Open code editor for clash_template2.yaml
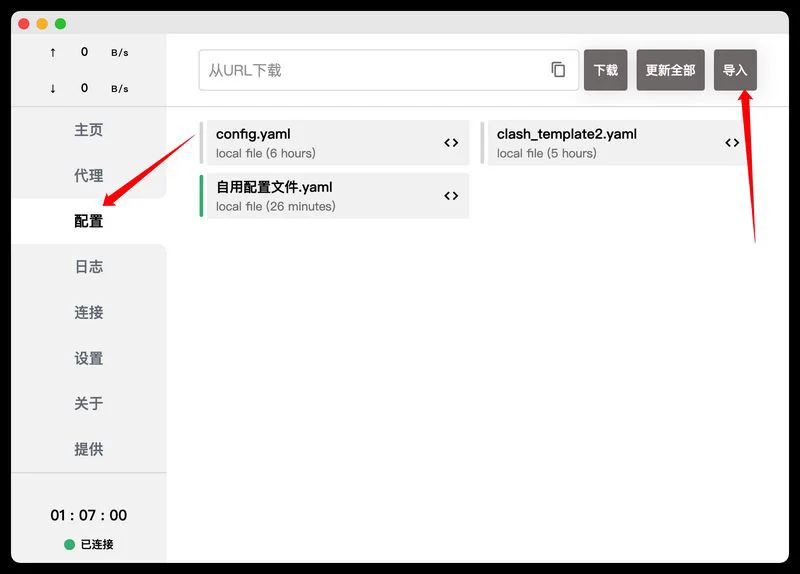Viewport: 800px width, 574px height. tap(732, 143)
